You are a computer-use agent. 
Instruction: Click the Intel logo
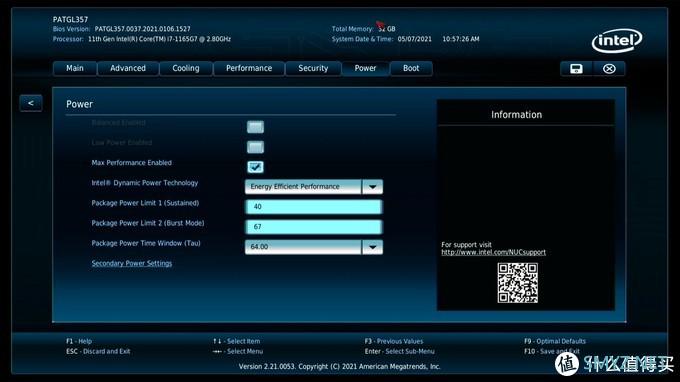617,41
